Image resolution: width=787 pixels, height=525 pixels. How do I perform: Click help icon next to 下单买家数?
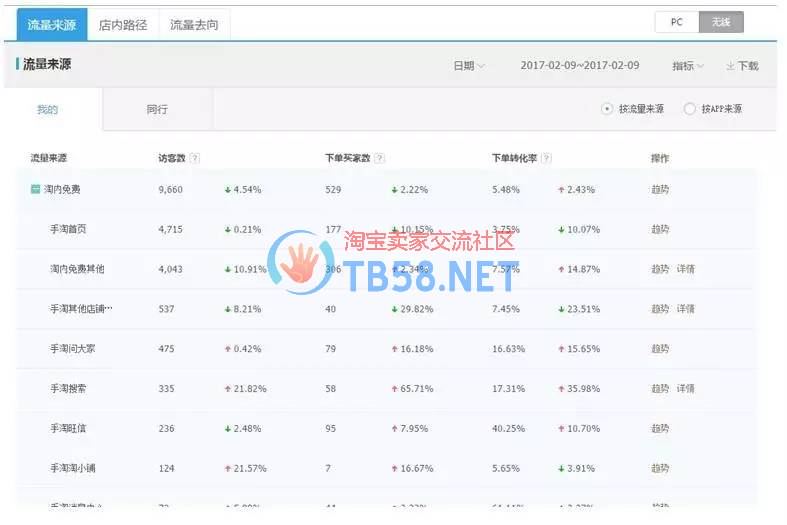(380, 158)
